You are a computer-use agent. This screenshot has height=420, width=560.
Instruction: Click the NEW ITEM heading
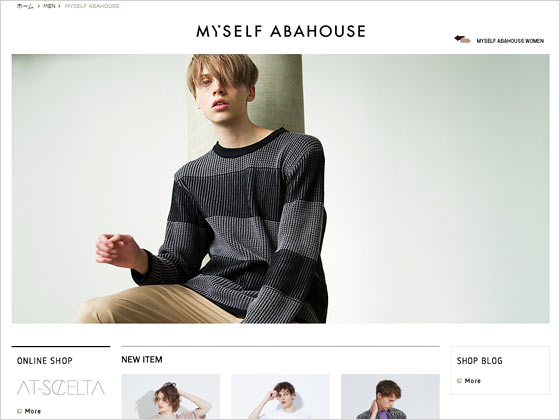142,359
